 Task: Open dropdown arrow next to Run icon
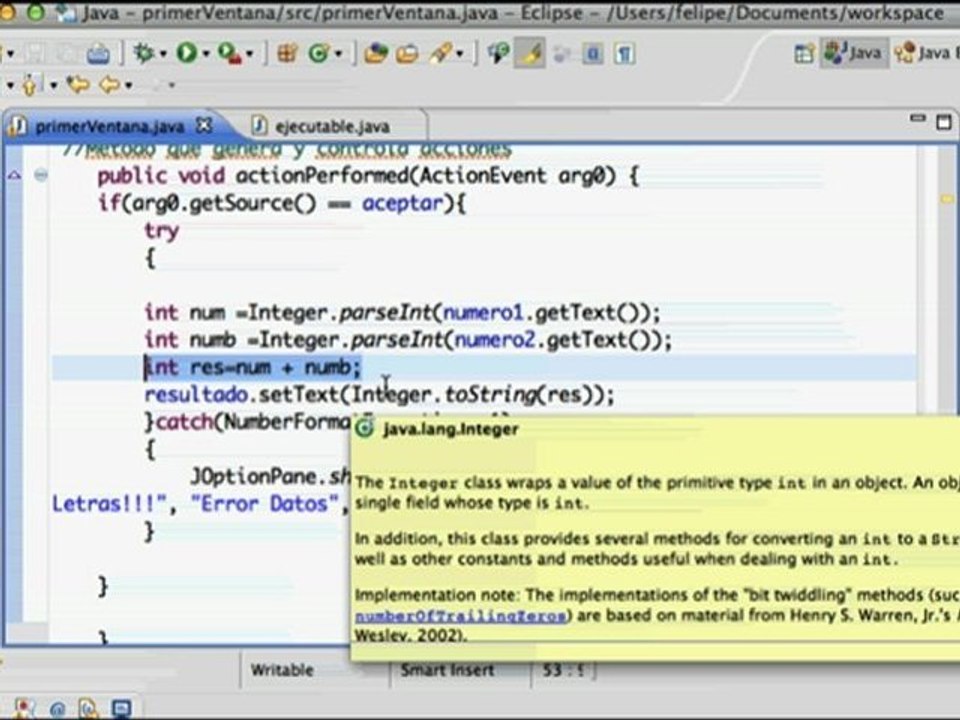(x=206, y=54)
